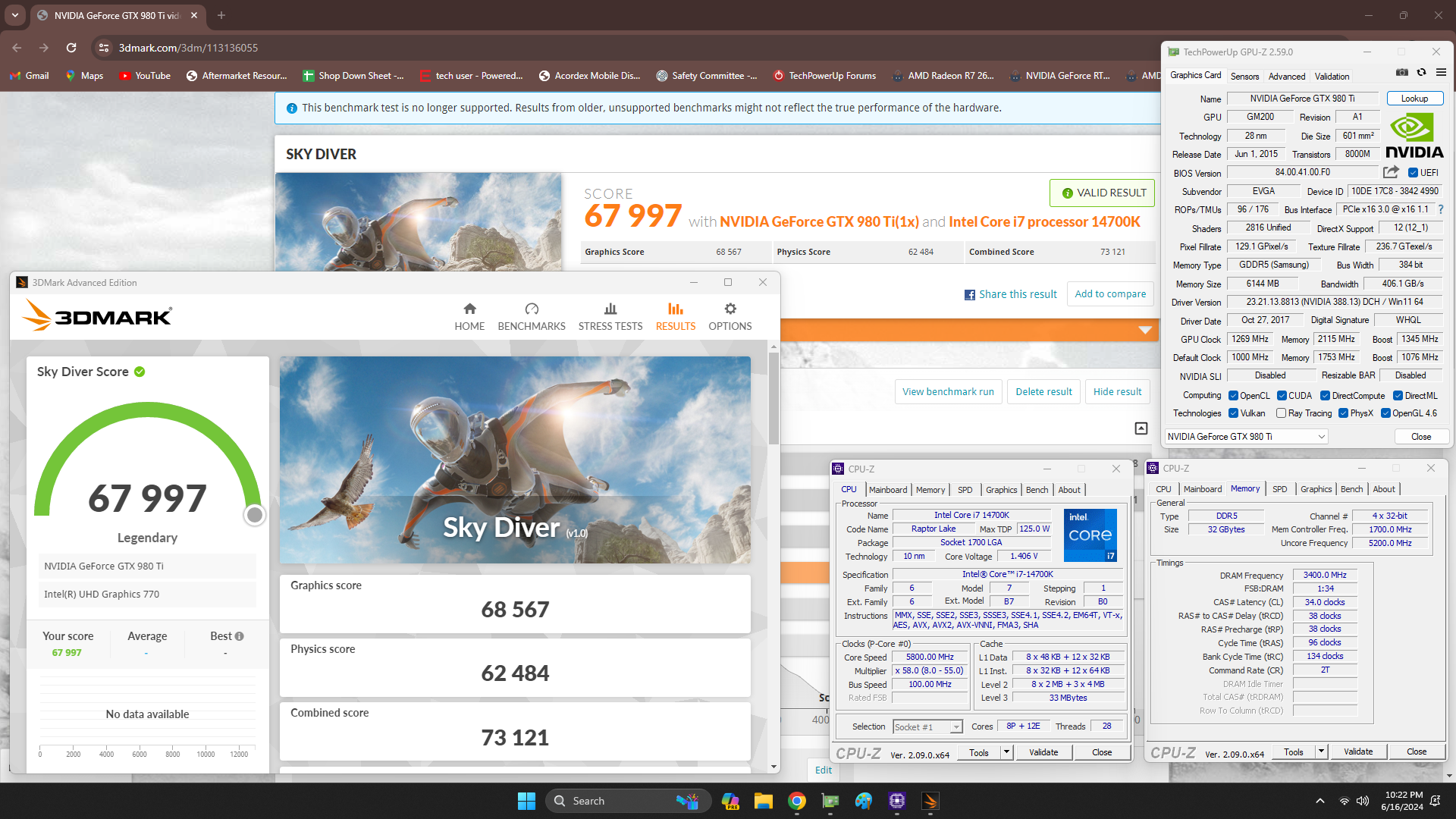Click the taskbar Search box
Viewport: 1456px width, 819px height.
click(627, 801)
